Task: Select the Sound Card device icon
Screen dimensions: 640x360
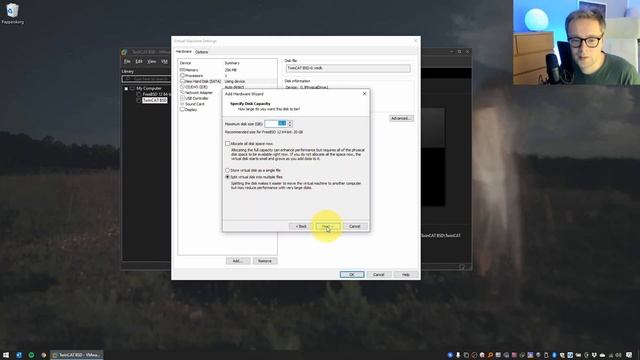Action: click(x=182, y=104)
